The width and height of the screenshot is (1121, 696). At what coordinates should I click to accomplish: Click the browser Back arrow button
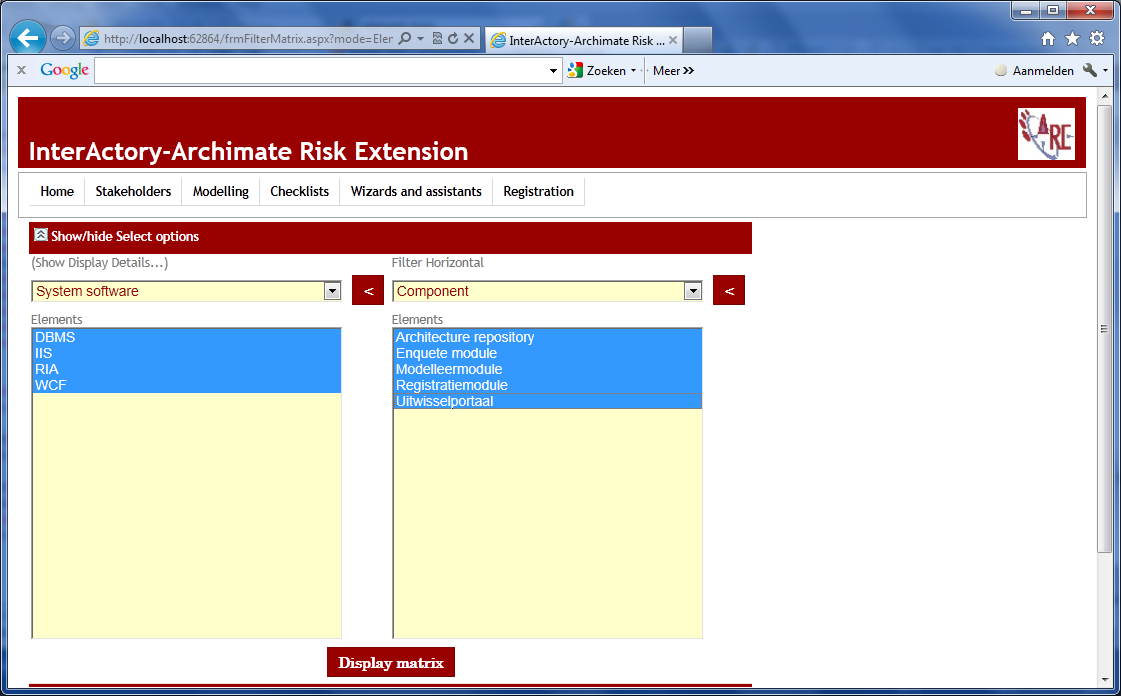[x=27, y=39]
